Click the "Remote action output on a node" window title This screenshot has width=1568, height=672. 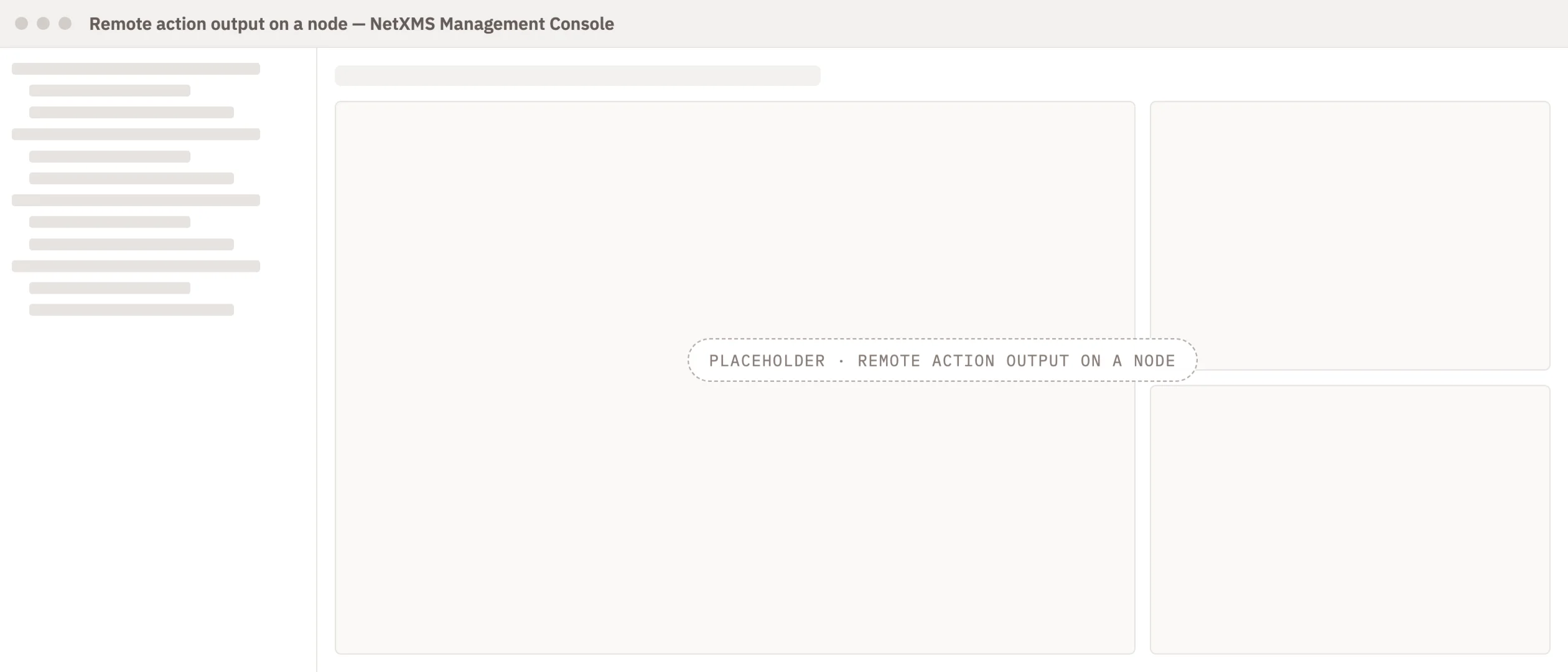[x=352, y=24]
